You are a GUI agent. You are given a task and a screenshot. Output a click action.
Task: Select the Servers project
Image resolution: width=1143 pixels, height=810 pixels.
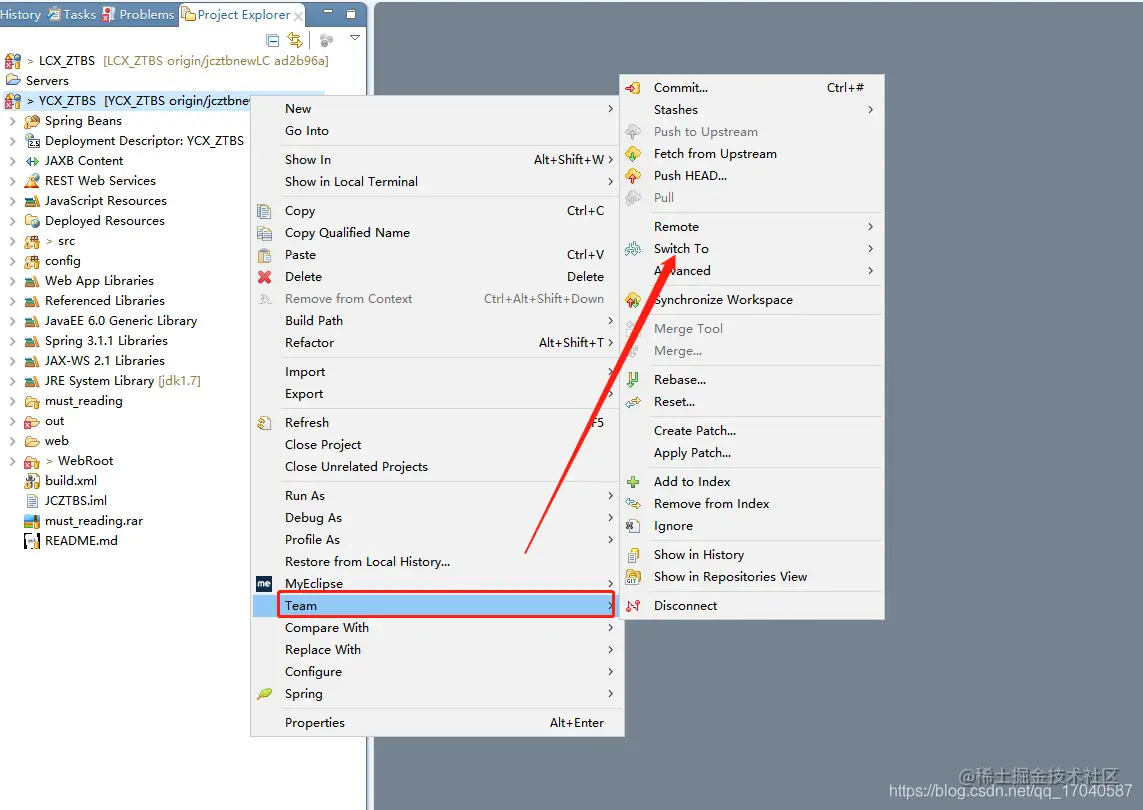point(47,81)
